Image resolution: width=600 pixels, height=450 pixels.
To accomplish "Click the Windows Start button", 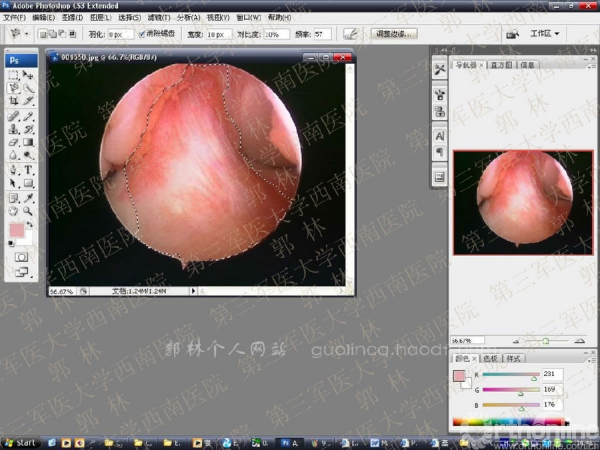I will 19,442.
